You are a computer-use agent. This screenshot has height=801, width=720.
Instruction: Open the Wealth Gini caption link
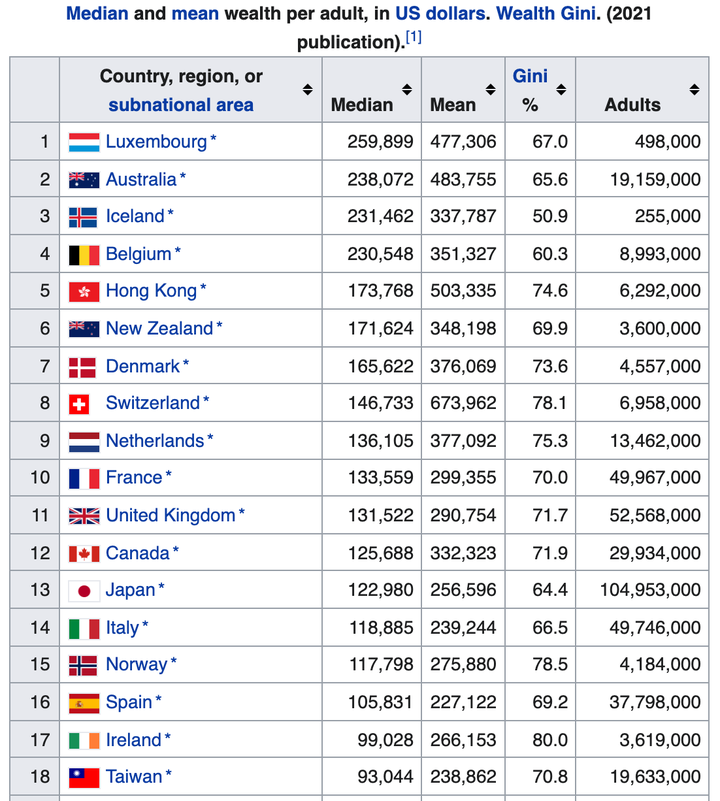click(546, 13)
